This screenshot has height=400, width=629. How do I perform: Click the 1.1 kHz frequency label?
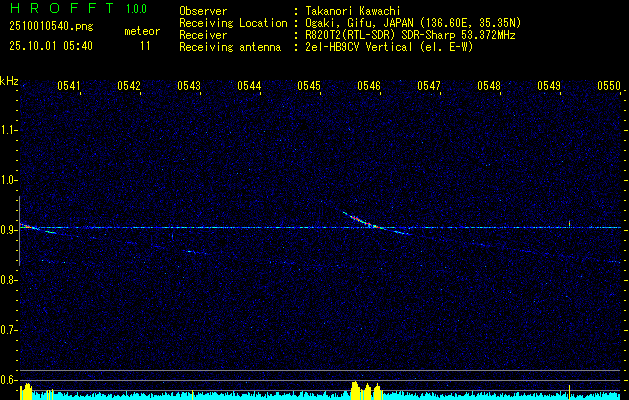(x=9, y=130)
